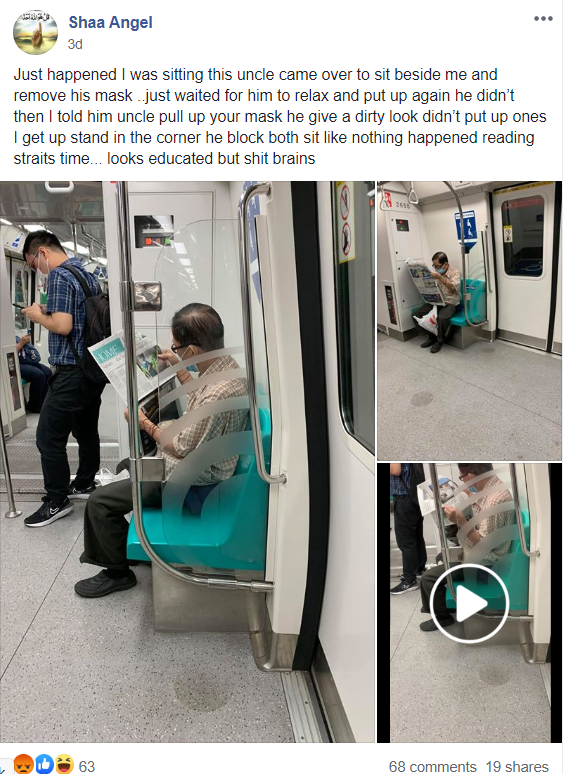The image size is (563, 774).
Task: View the 63 reactions count
Action: click(x=87, y=766)
